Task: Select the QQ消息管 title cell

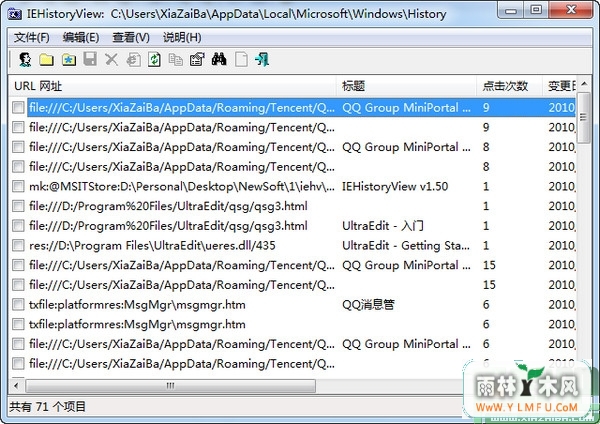Action: (x=368, y=305)
